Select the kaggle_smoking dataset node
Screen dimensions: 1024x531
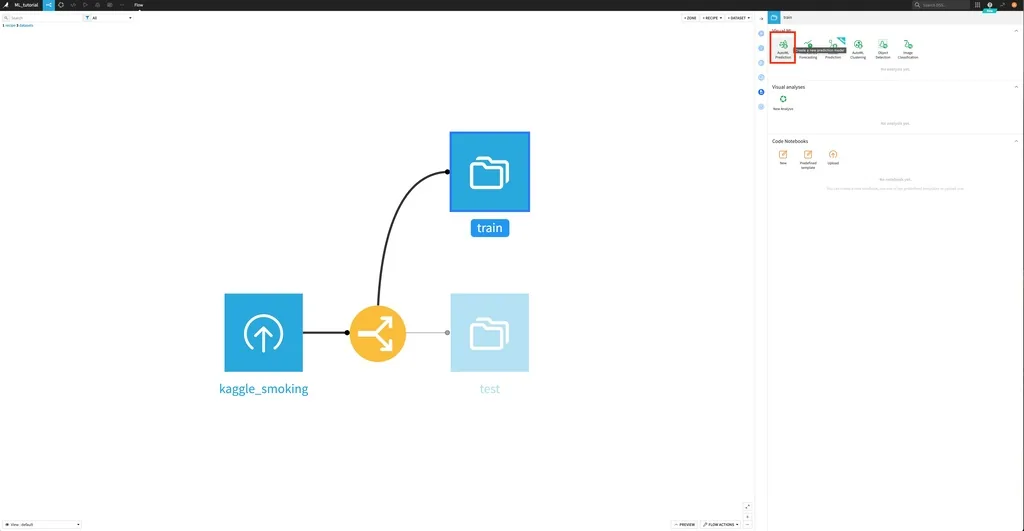tap(263, 332)
